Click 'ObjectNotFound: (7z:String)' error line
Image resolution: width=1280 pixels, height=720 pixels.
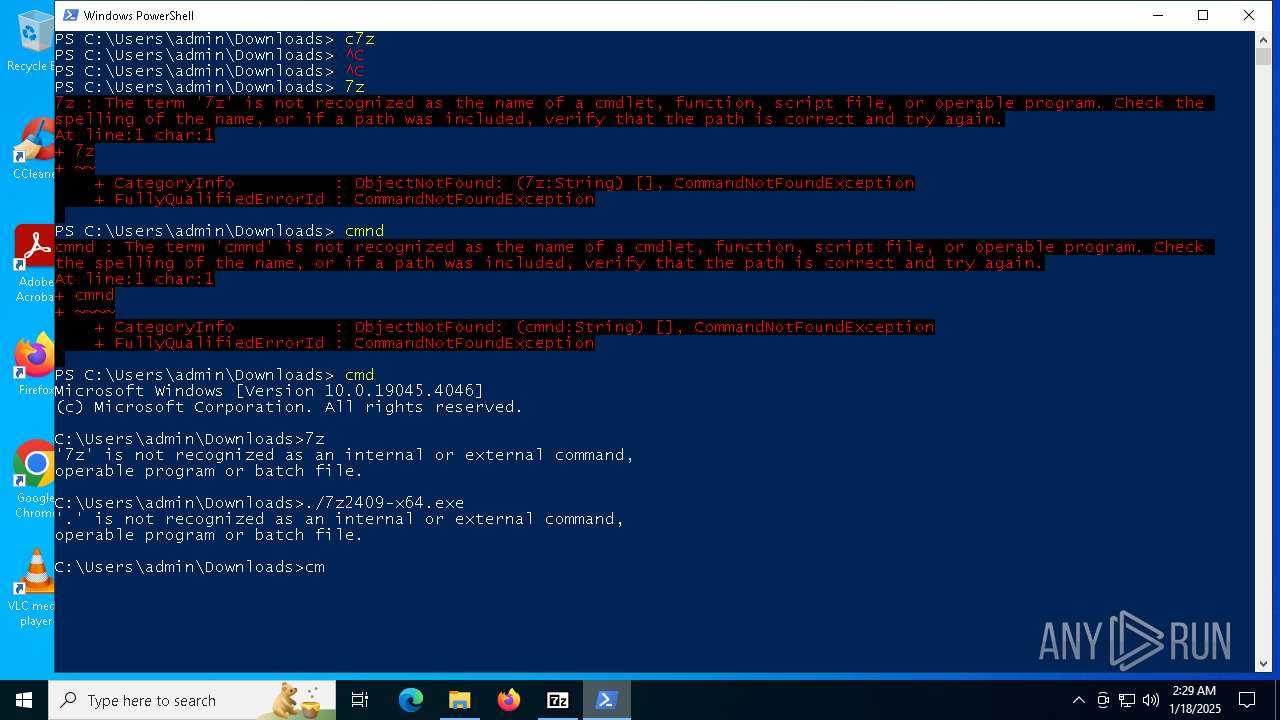[485, 183]
